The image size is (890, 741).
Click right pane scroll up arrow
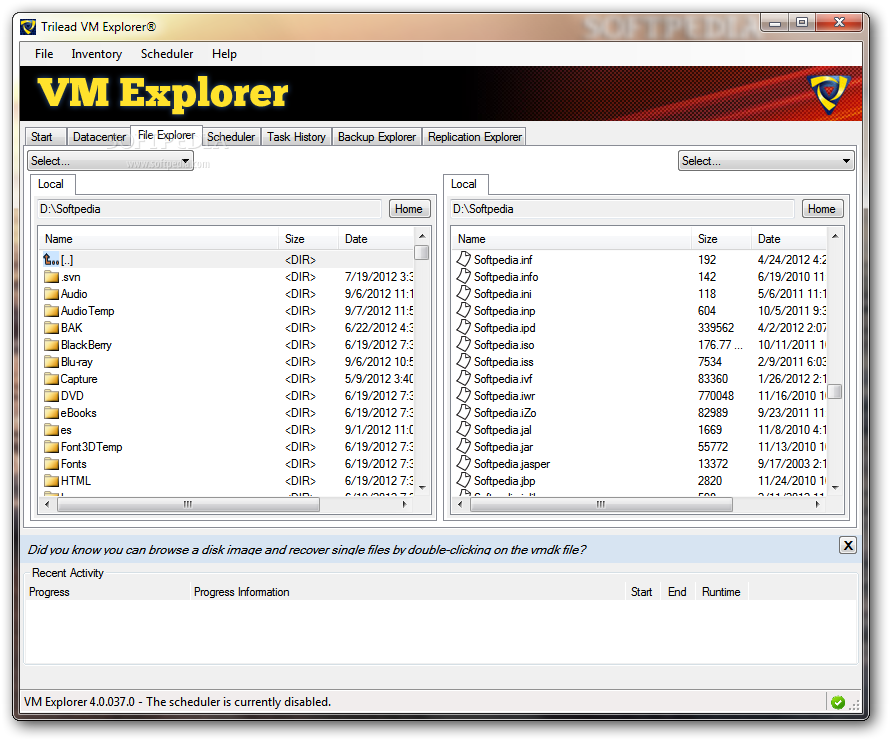point(834,236)
